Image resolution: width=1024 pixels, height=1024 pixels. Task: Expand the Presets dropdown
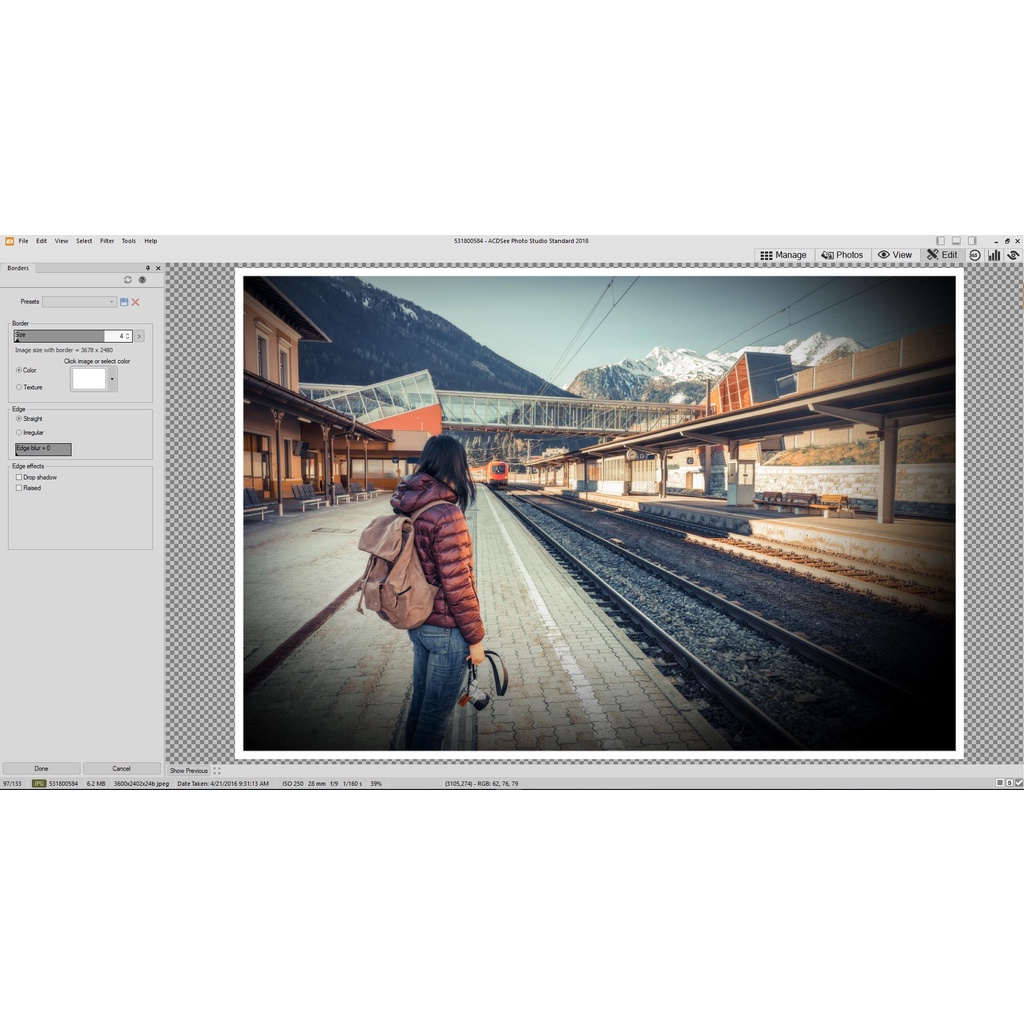click(x=80, y=302)
